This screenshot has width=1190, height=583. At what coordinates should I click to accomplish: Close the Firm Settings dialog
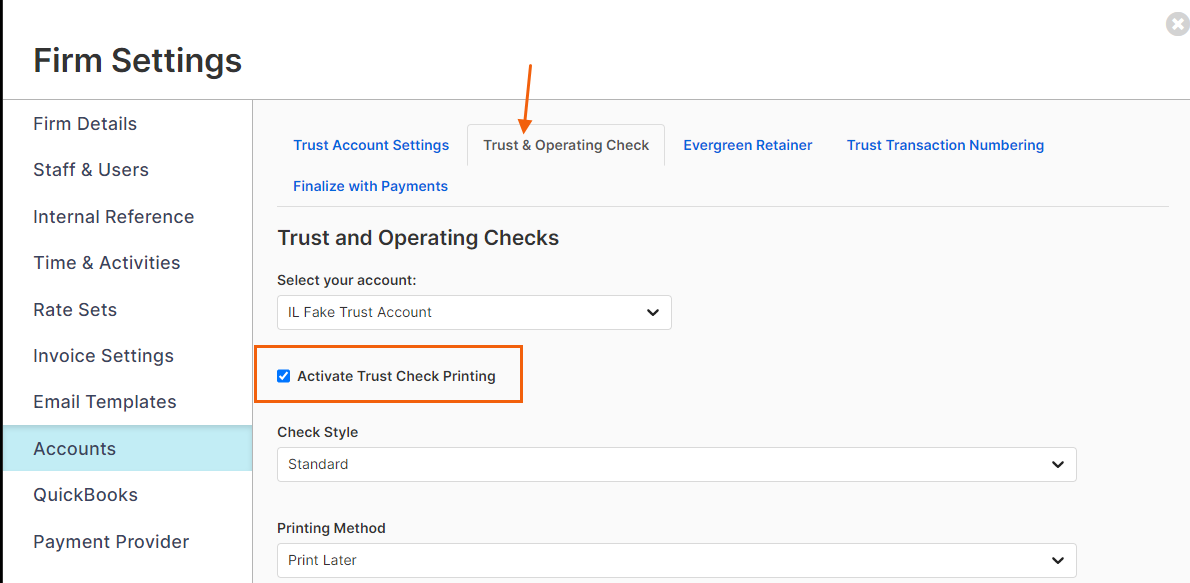[x=1179, y=24]
